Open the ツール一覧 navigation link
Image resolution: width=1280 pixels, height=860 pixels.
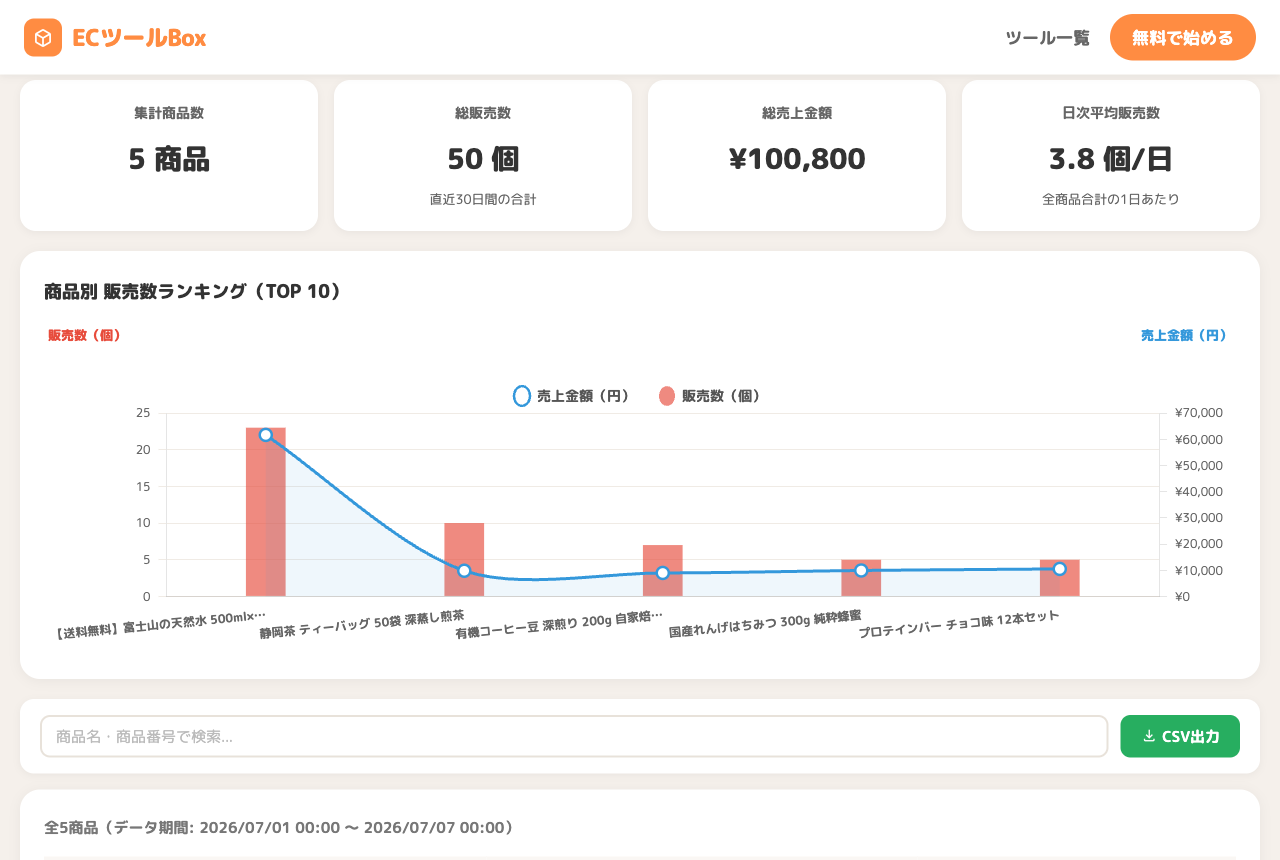[1047, 38]
